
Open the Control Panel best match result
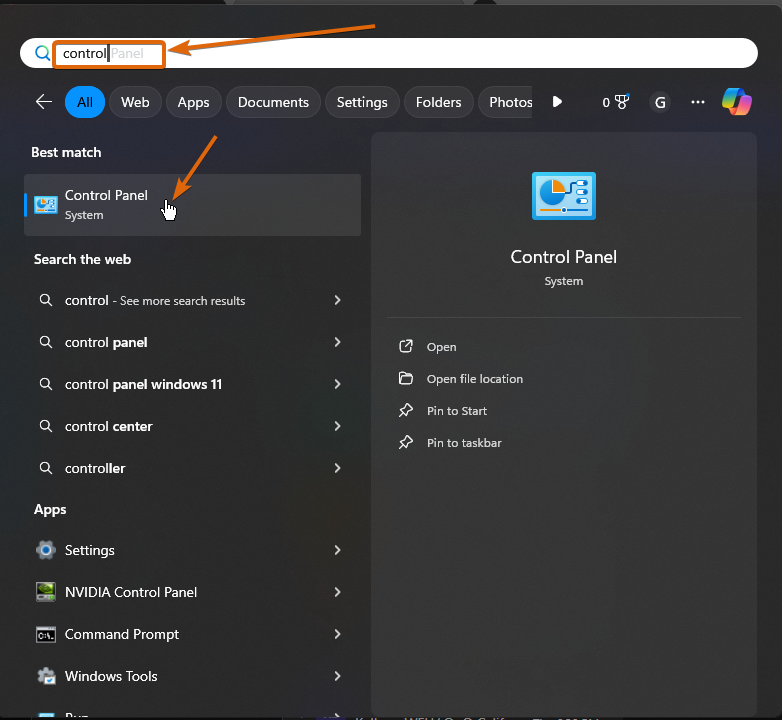tap(193, 205)
